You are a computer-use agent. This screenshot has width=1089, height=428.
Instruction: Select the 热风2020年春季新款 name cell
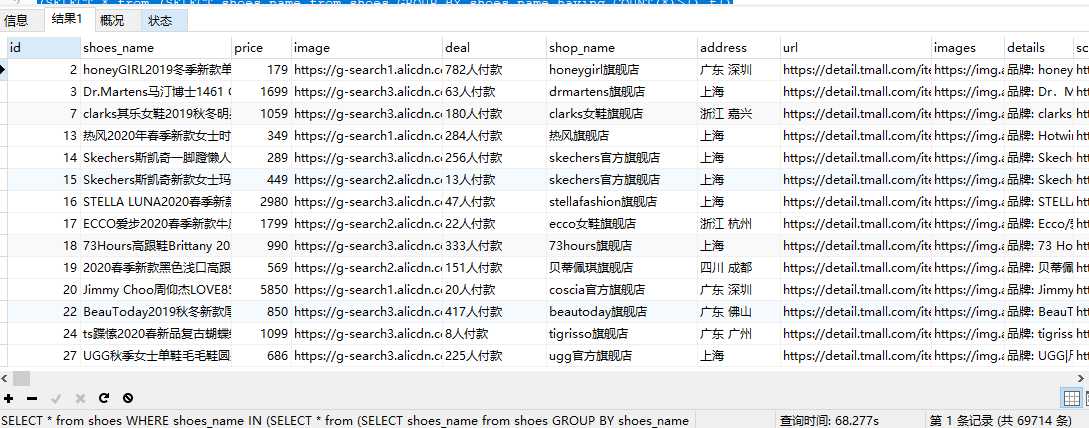click(156, 135)
